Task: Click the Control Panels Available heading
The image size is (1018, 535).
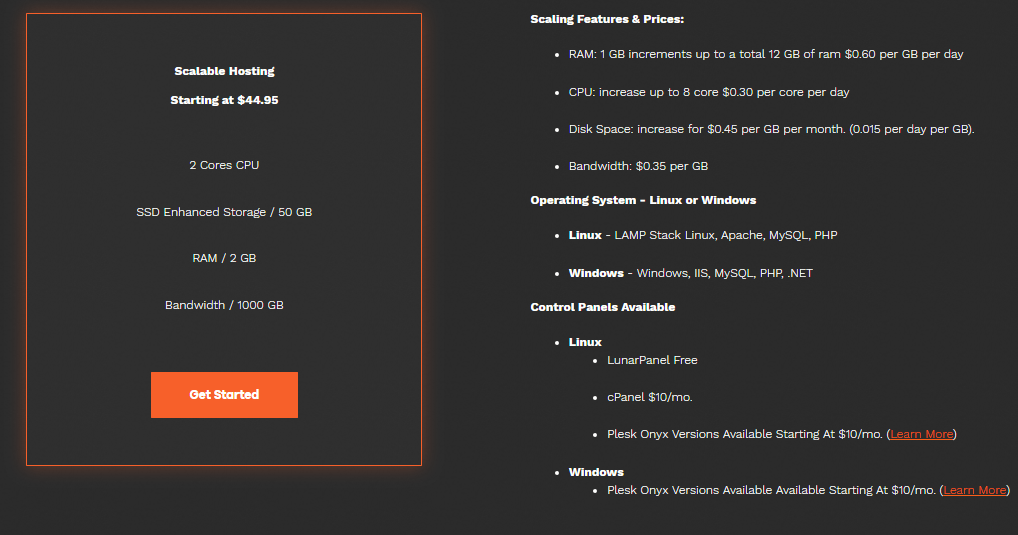Action: coord(602,307)
